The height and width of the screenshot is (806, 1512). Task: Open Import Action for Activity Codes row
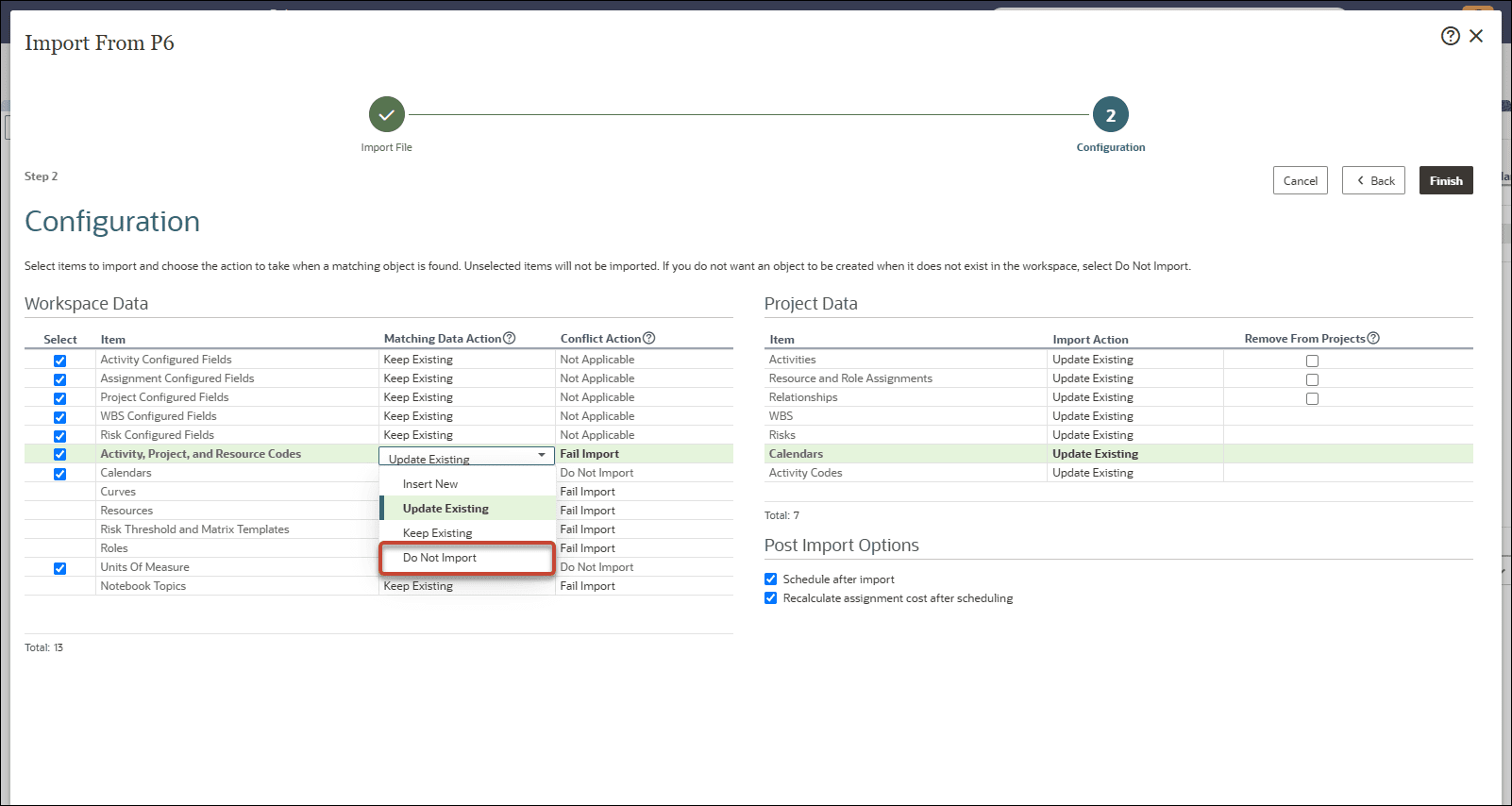click(x=1135, y=473)
